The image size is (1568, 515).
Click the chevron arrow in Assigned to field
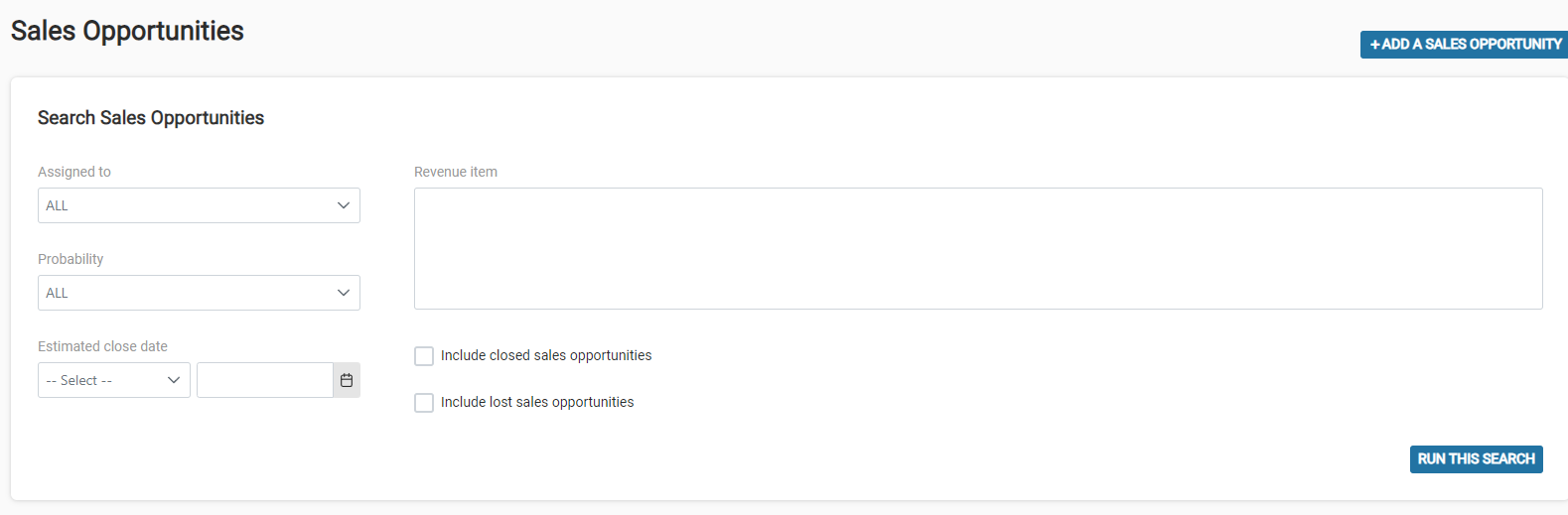344,205
